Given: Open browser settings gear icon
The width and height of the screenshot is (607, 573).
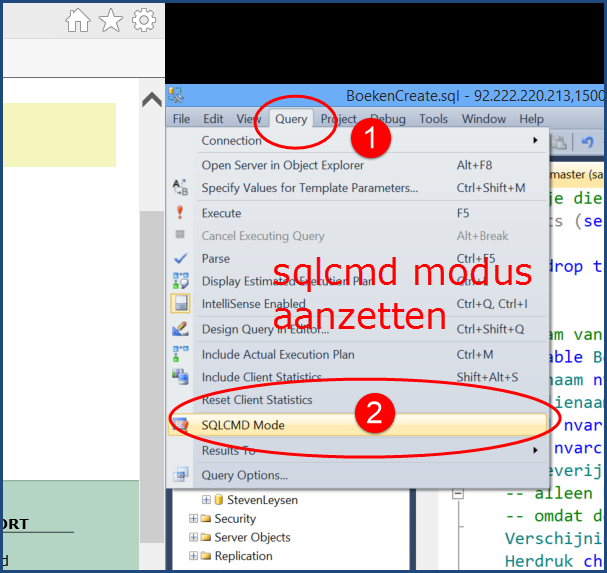Looking at the screenshot, I should pyautogui.click(x=144, y=20).
